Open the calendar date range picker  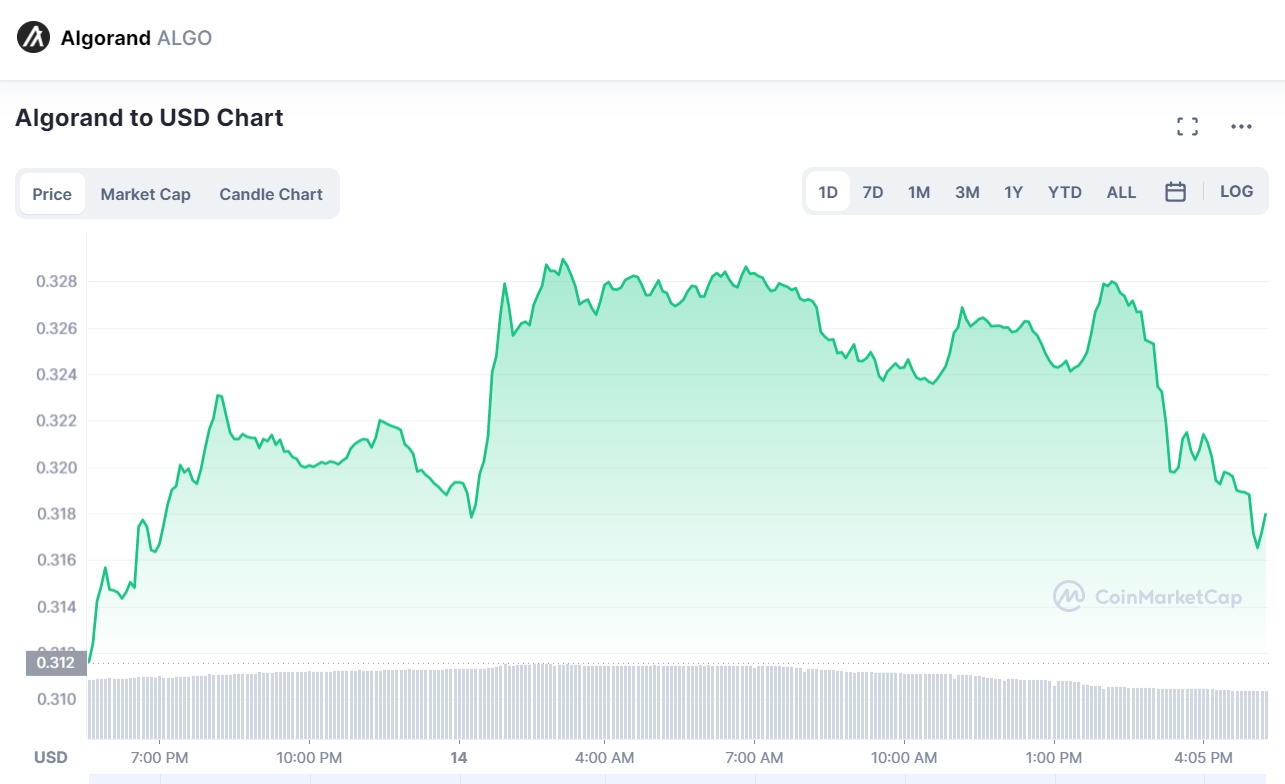pos(1175,192)
